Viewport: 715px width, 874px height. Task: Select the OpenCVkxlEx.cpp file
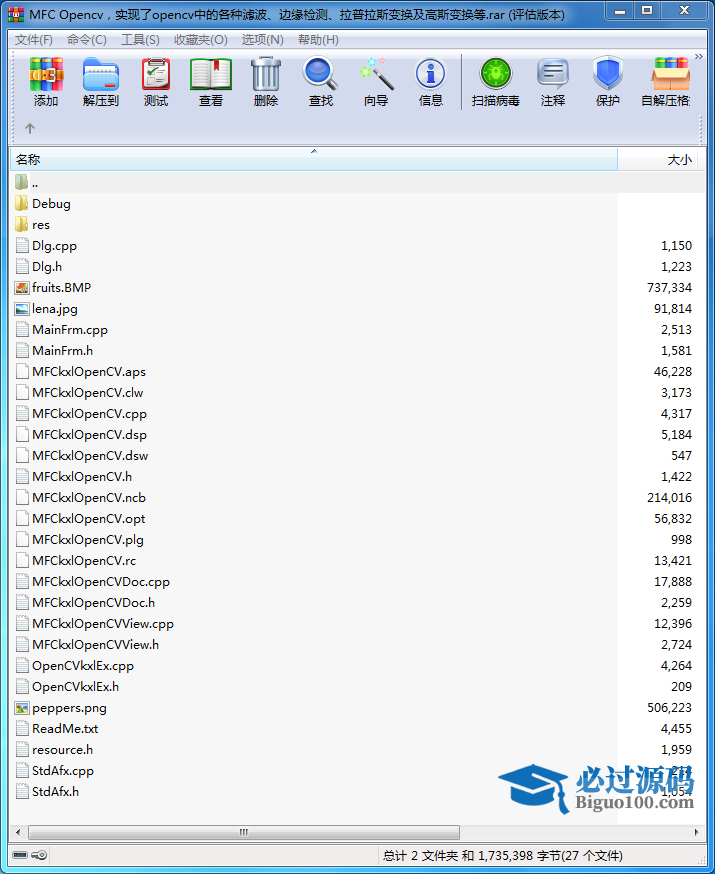[x=82, y=666]
